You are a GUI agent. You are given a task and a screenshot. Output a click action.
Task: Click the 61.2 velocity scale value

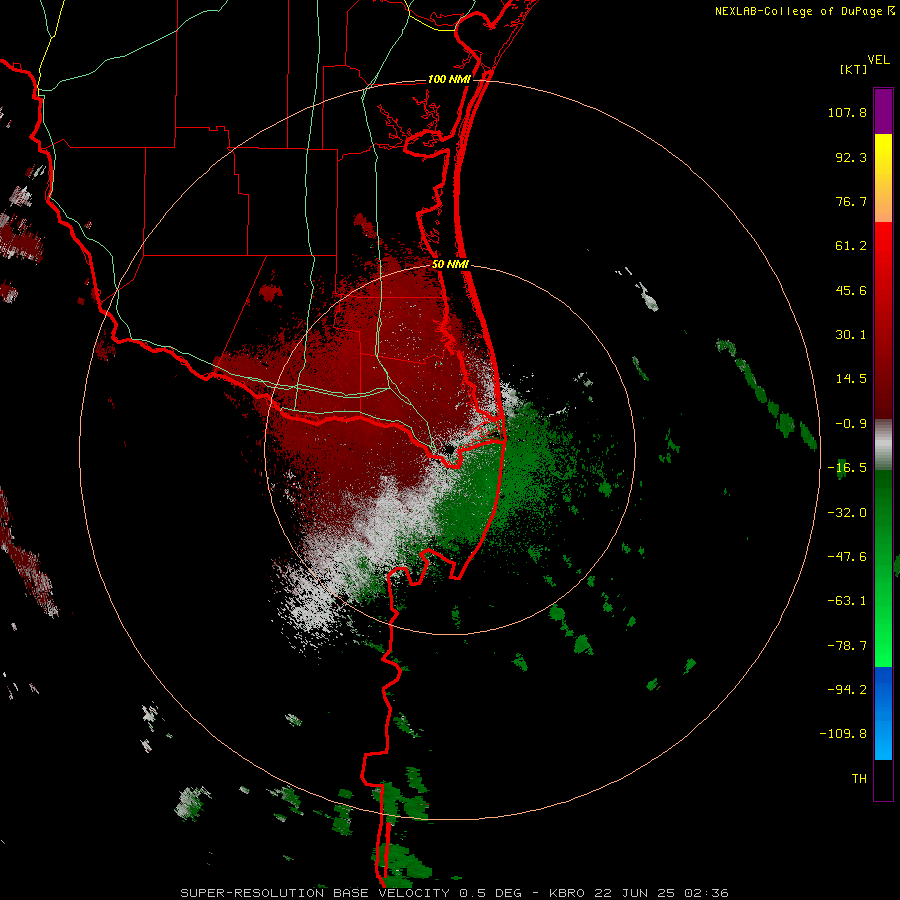tap(851, 246)
